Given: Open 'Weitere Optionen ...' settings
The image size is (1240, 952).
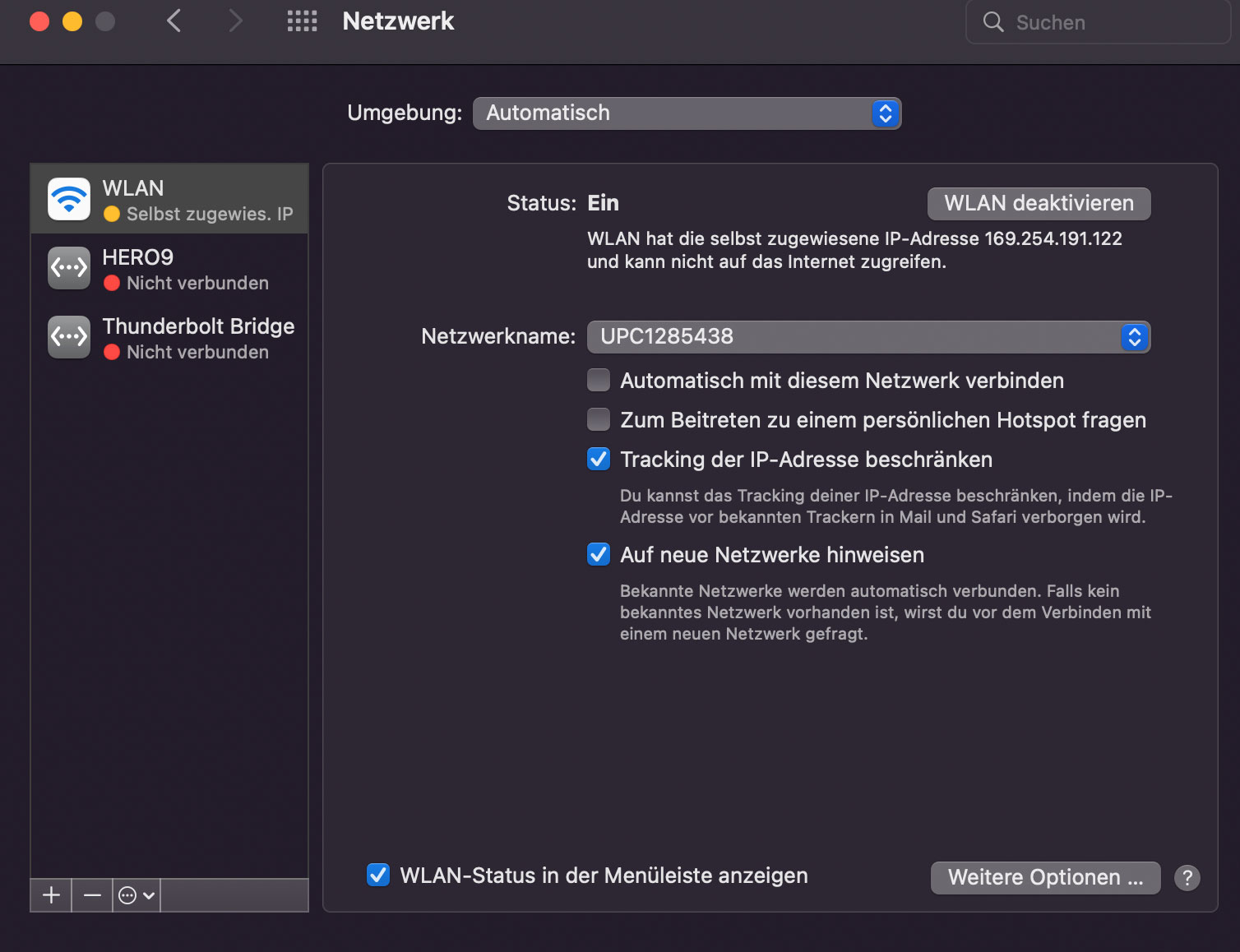Looking at the screenshot, I should coord(1045,878).
